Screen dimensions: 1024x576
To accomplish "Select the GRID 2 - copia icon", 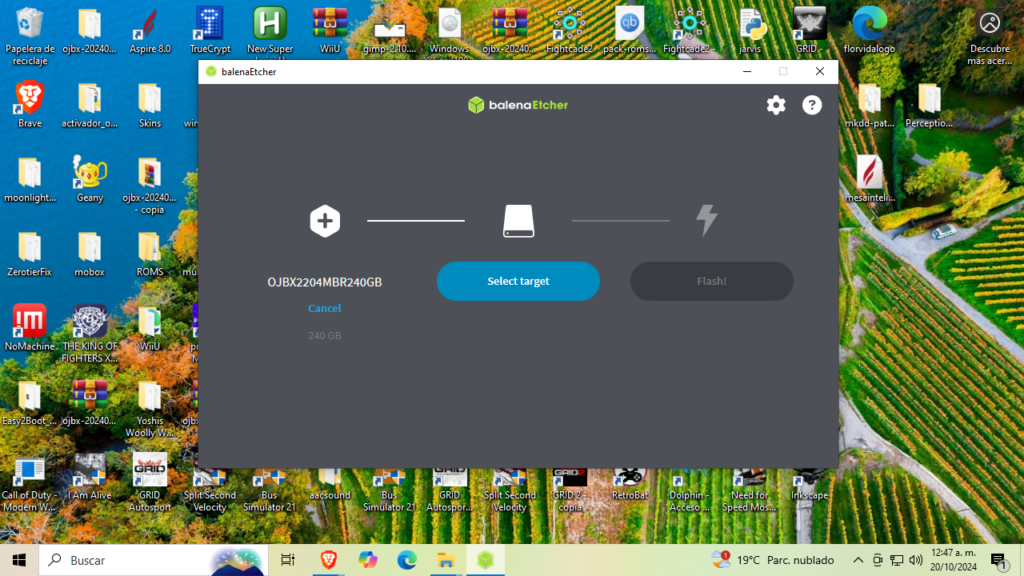I will [569, 489].
